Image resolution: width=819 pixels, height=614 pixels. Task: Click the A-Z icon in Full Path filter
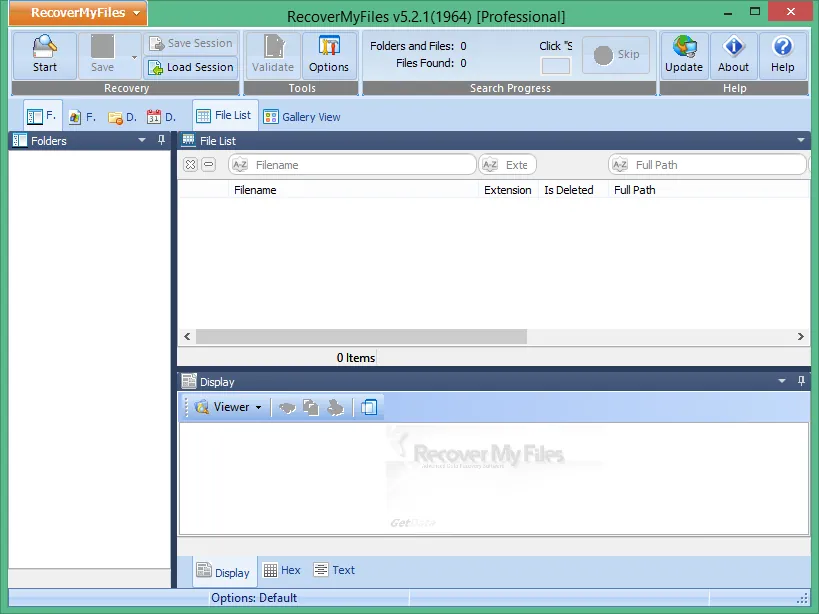620,165
